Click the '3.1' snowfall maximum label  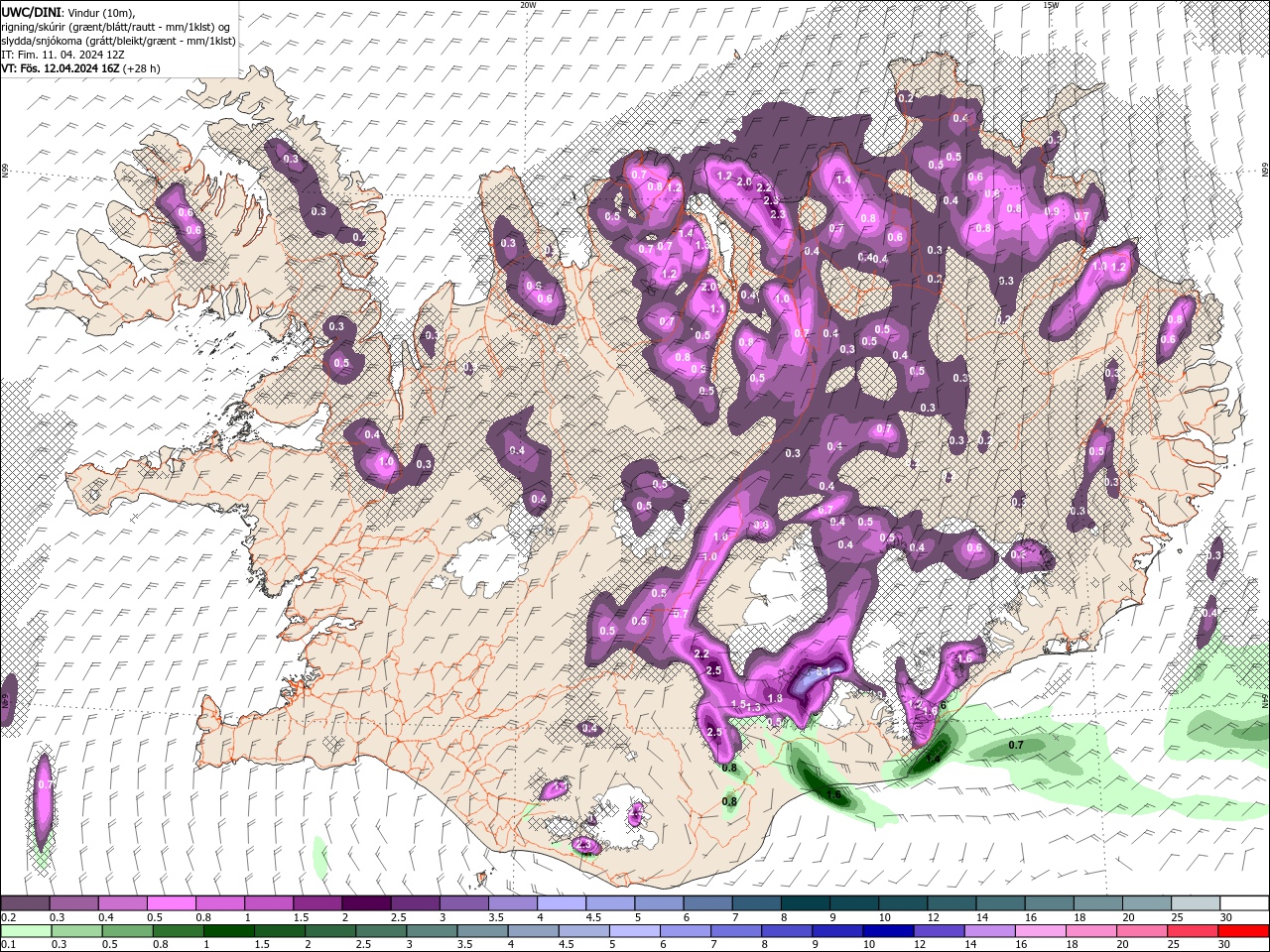tap(823, 671)
